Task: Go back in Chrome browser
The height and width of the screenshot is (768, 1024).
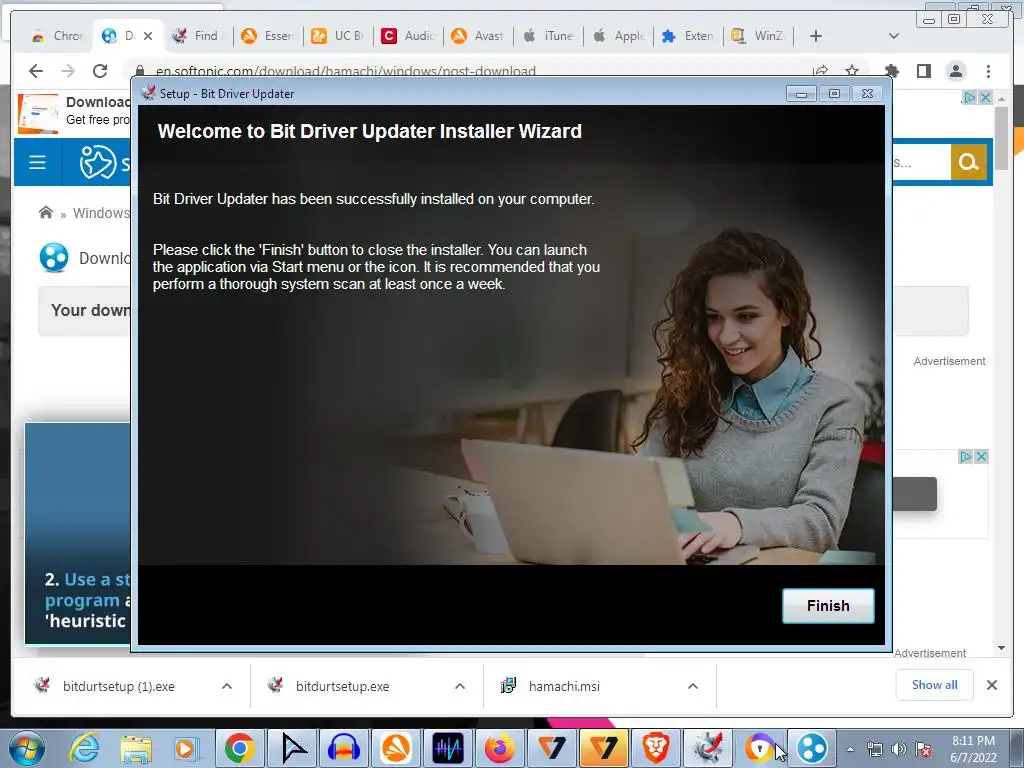Action: click(36, 71)
